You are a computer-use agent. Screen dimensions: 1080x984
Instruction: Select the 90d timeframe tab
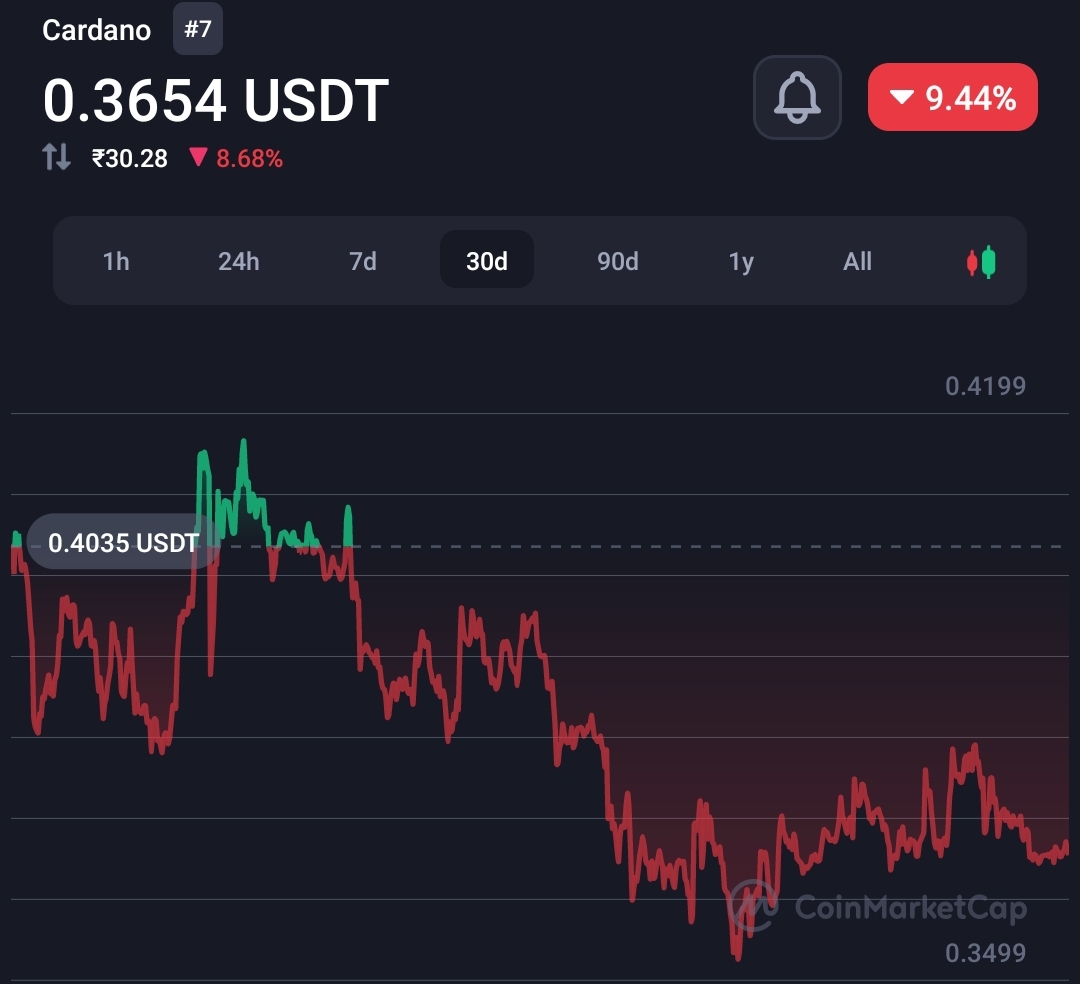click(617, 261)
